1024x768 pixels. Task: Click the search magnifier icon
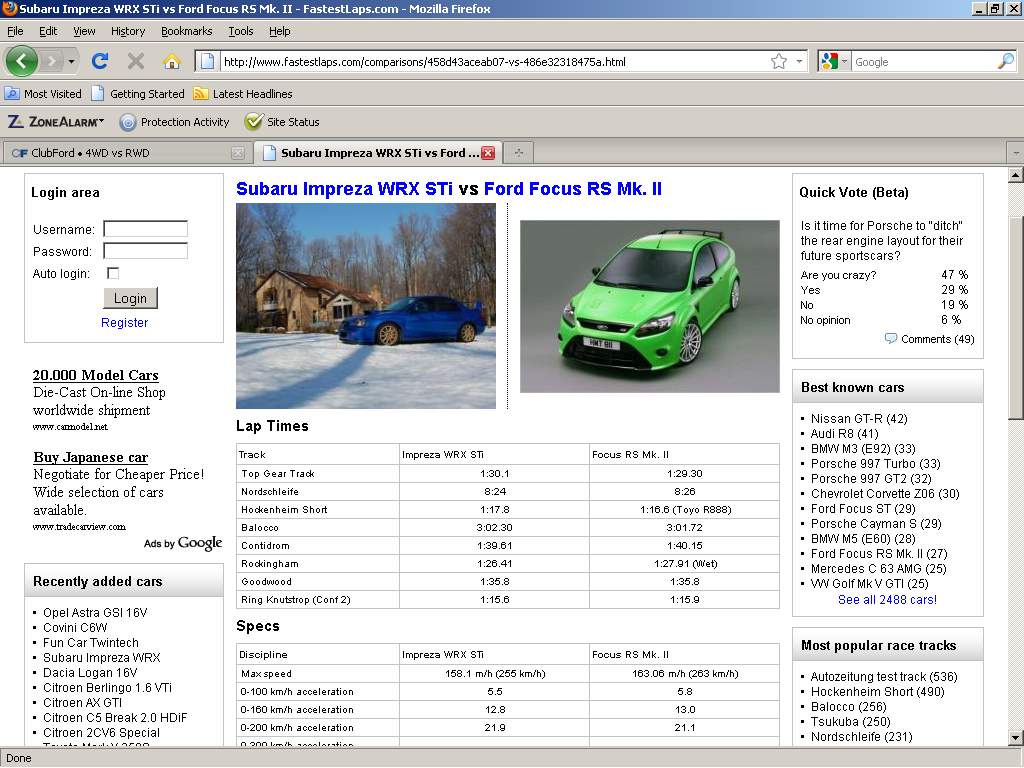[1005, 61]
